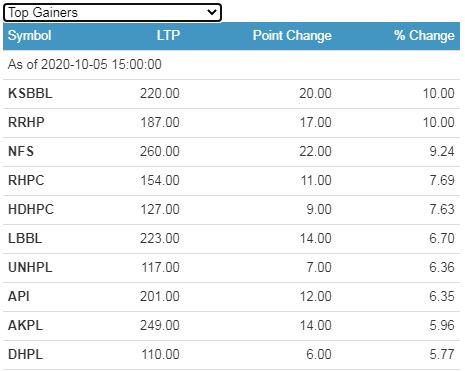
Task: Select the RRHP symbol
Action: 26,122
